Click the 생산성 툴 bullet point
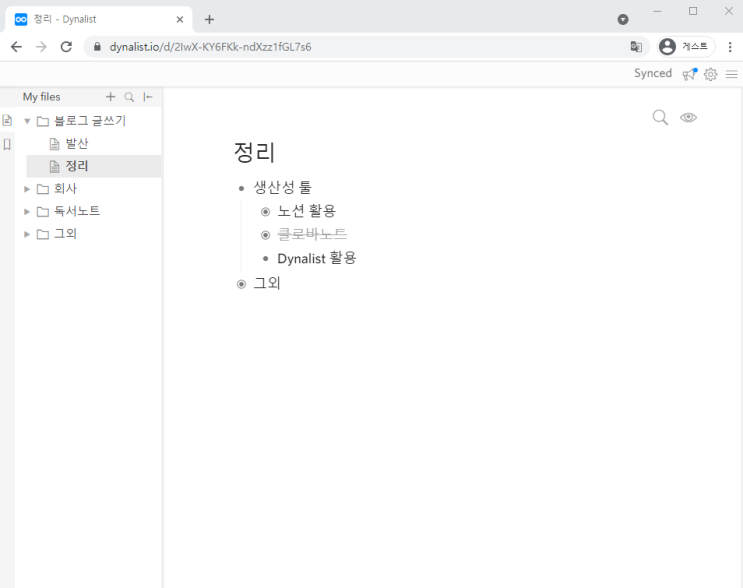The image size is (743, 588). [x=241, y=189]
